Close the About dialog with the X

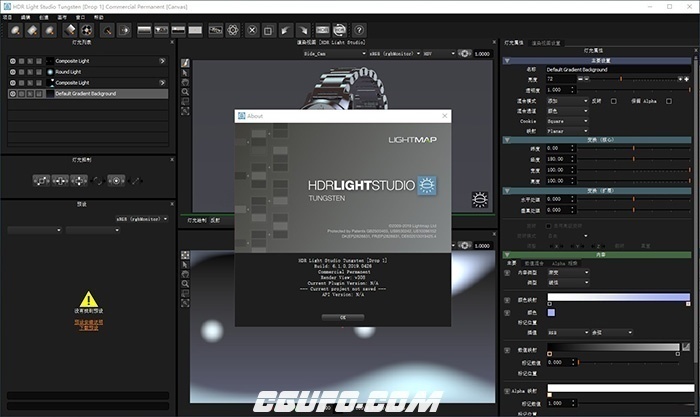[442, 116]
